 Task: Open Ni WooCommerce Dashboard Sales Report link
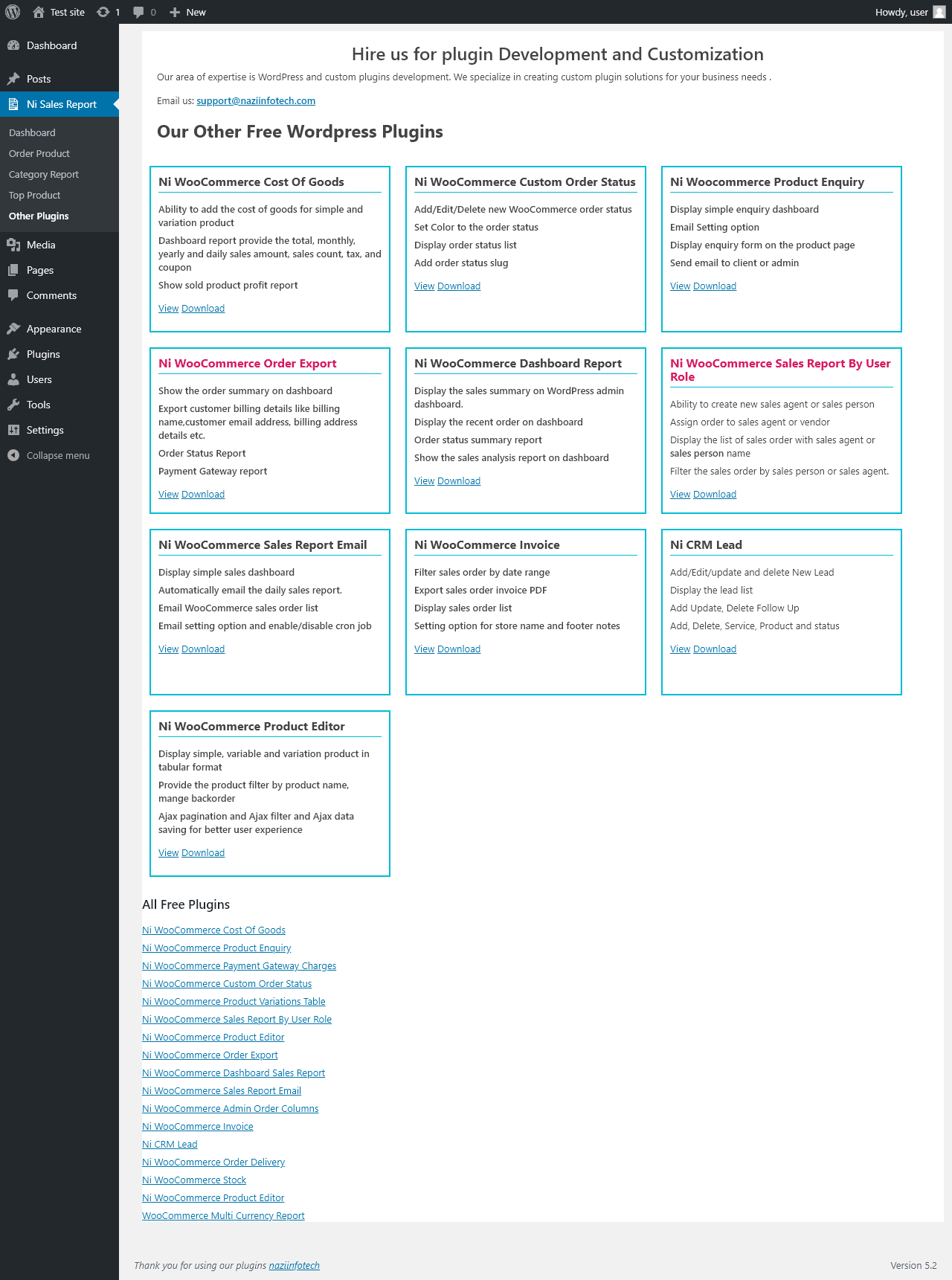tap(234, 1072)
